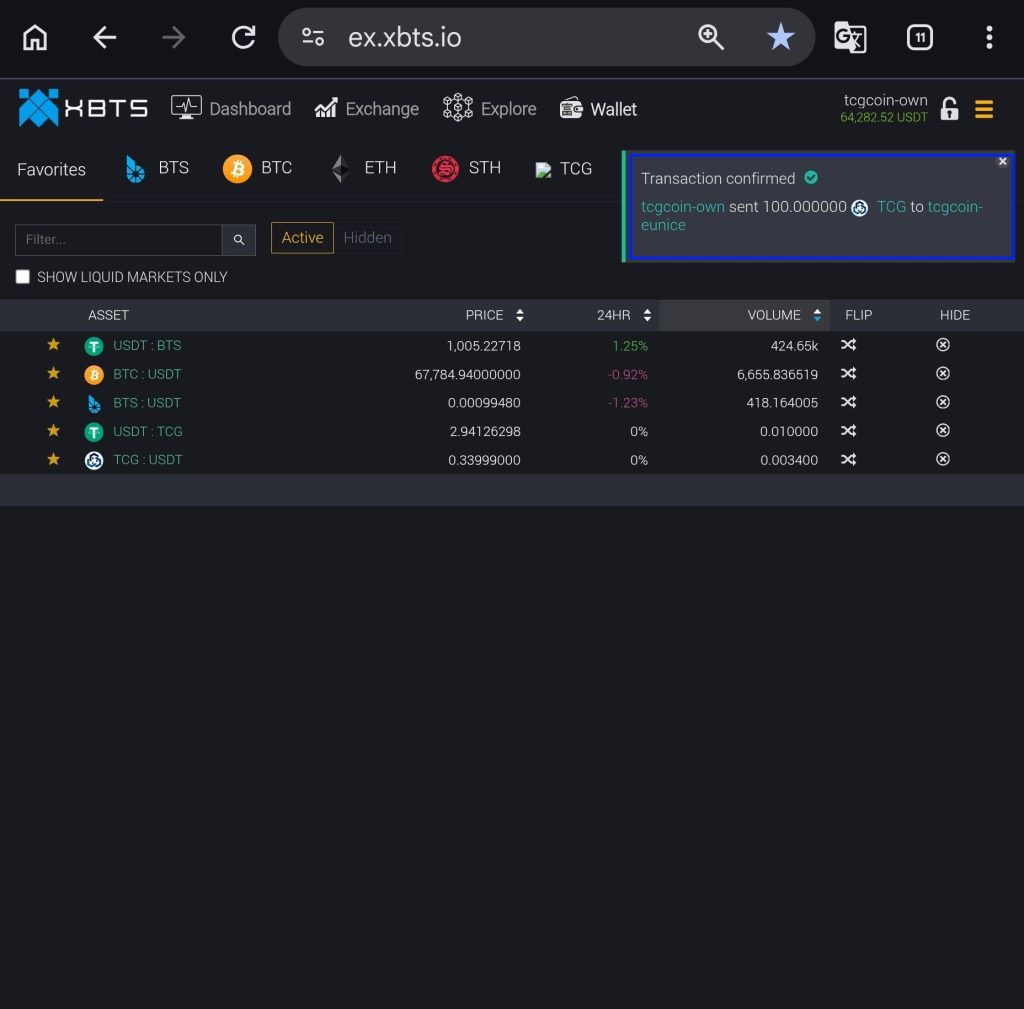The height and width of the screenshot is (1009, 1024).
Task: Sort by the PRICE column arrows
Action: 520,316
